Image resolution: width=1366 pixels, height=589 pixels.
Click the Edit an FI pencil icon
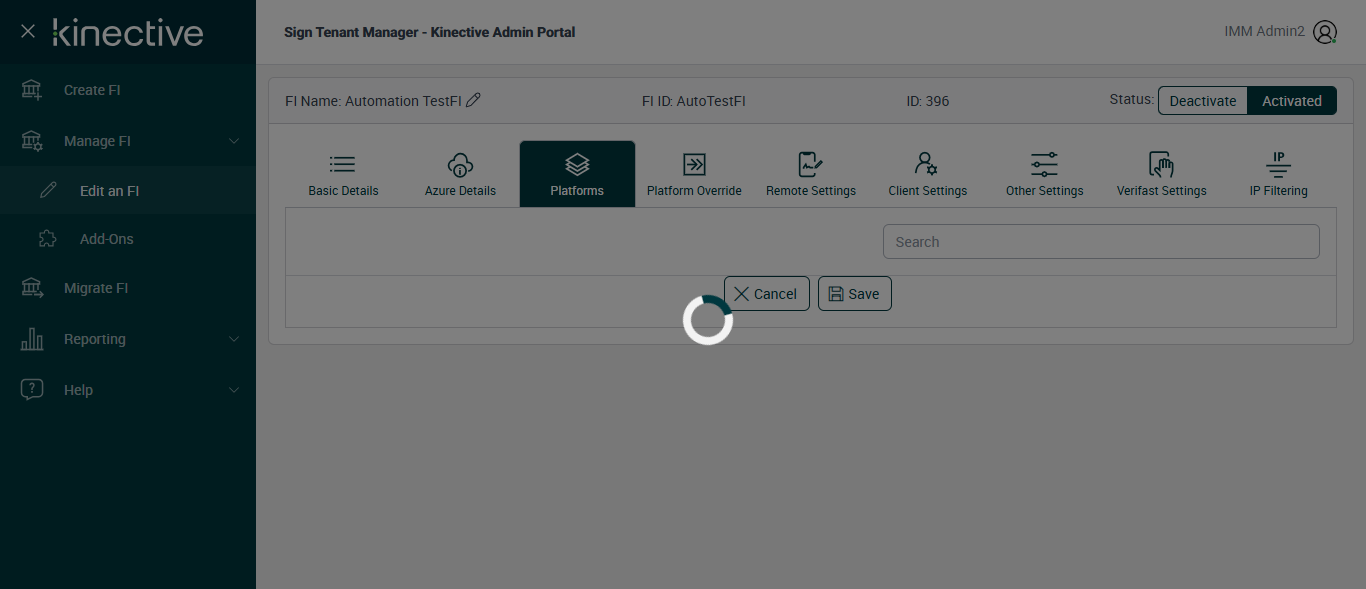pos(48,191)
